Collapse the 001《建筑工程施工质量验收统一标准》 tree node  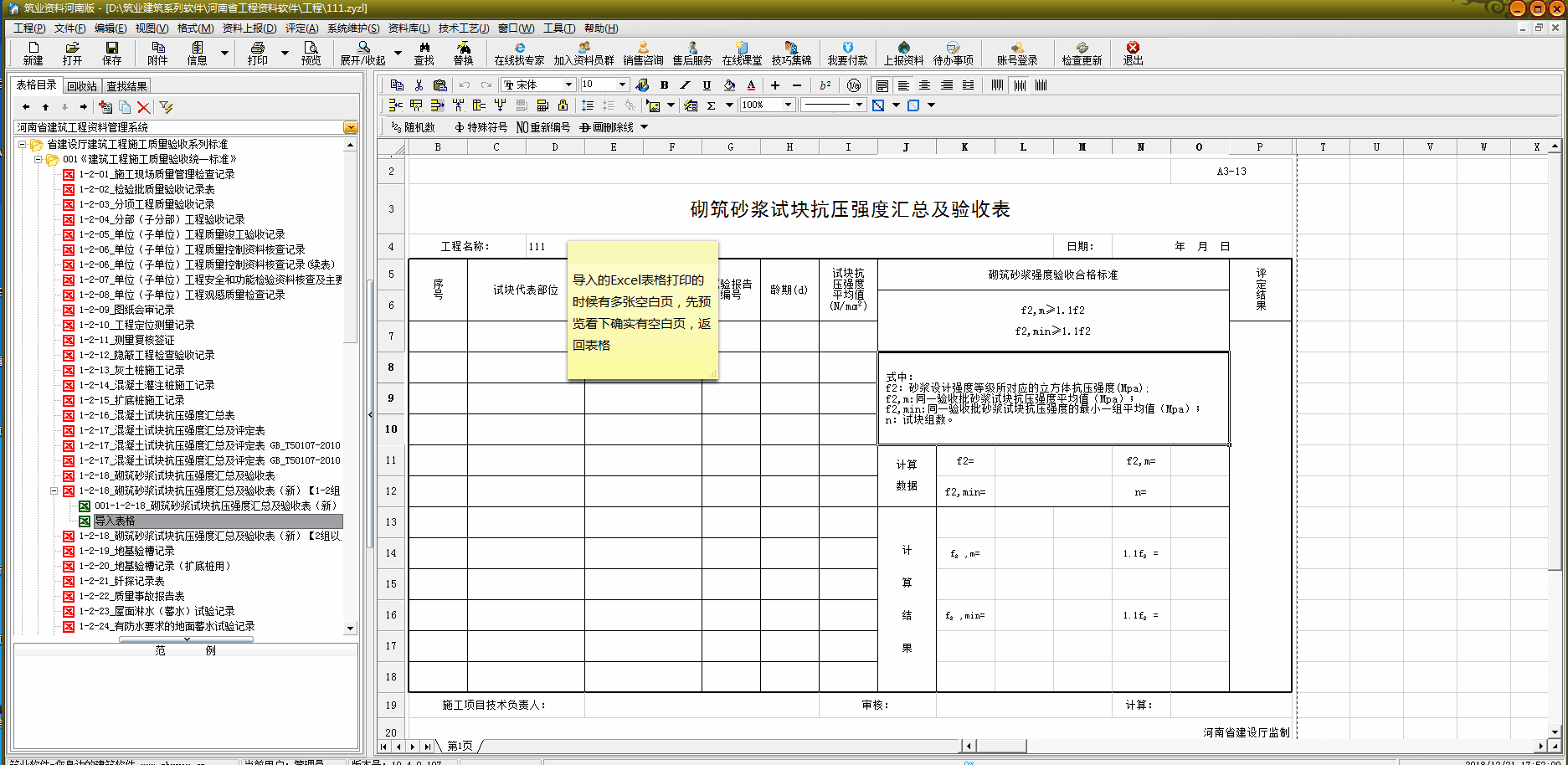pyautogui.click(x=39, y=159)
